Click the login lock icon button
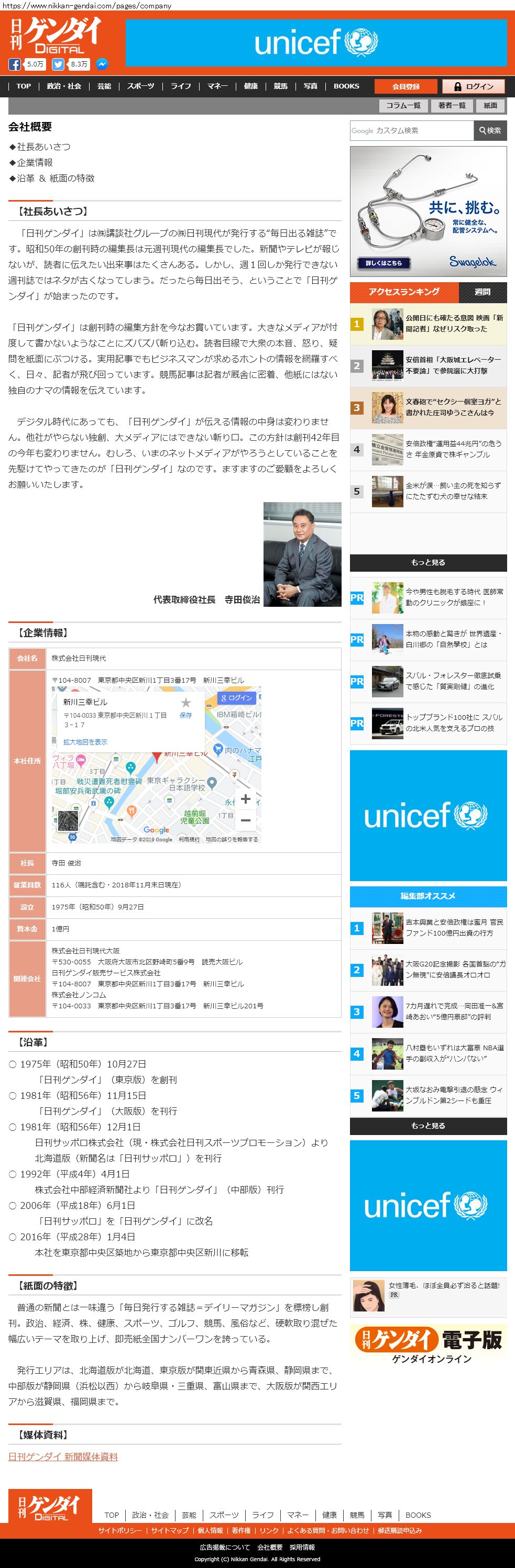Image resolution: width=515 pixels, height=1568 pixels. [x=474, y=86]
